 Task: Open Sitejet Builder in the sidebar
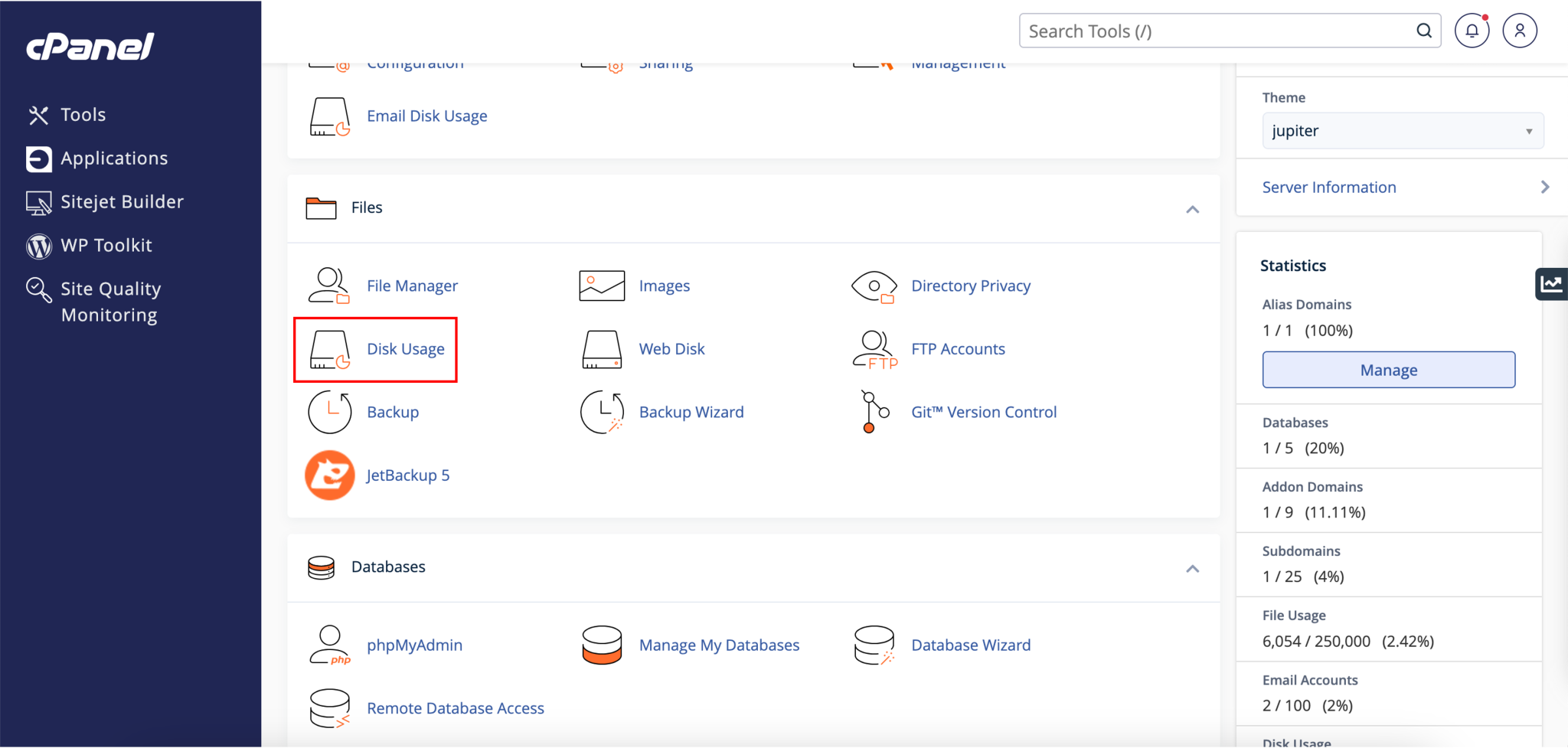tap(105, 202)
